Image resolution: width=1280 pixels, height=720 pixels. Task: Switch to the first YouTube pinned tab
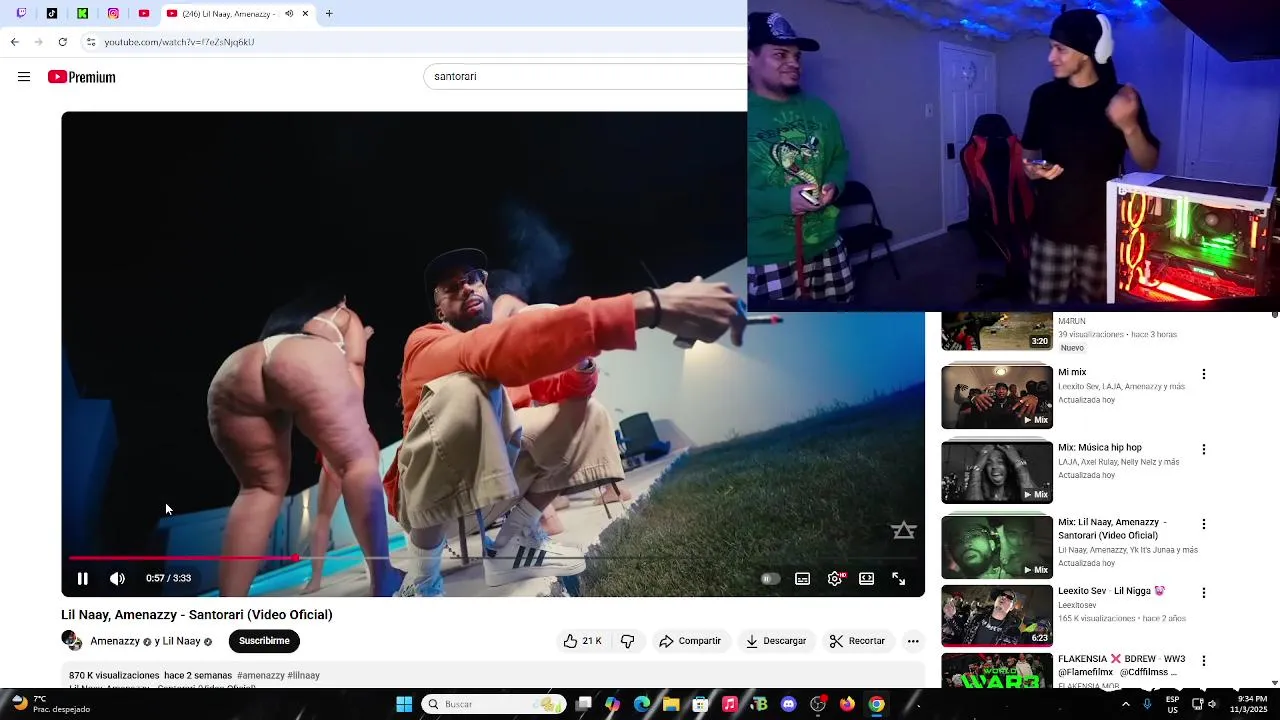pyautogui.click(x=144, y=14)
